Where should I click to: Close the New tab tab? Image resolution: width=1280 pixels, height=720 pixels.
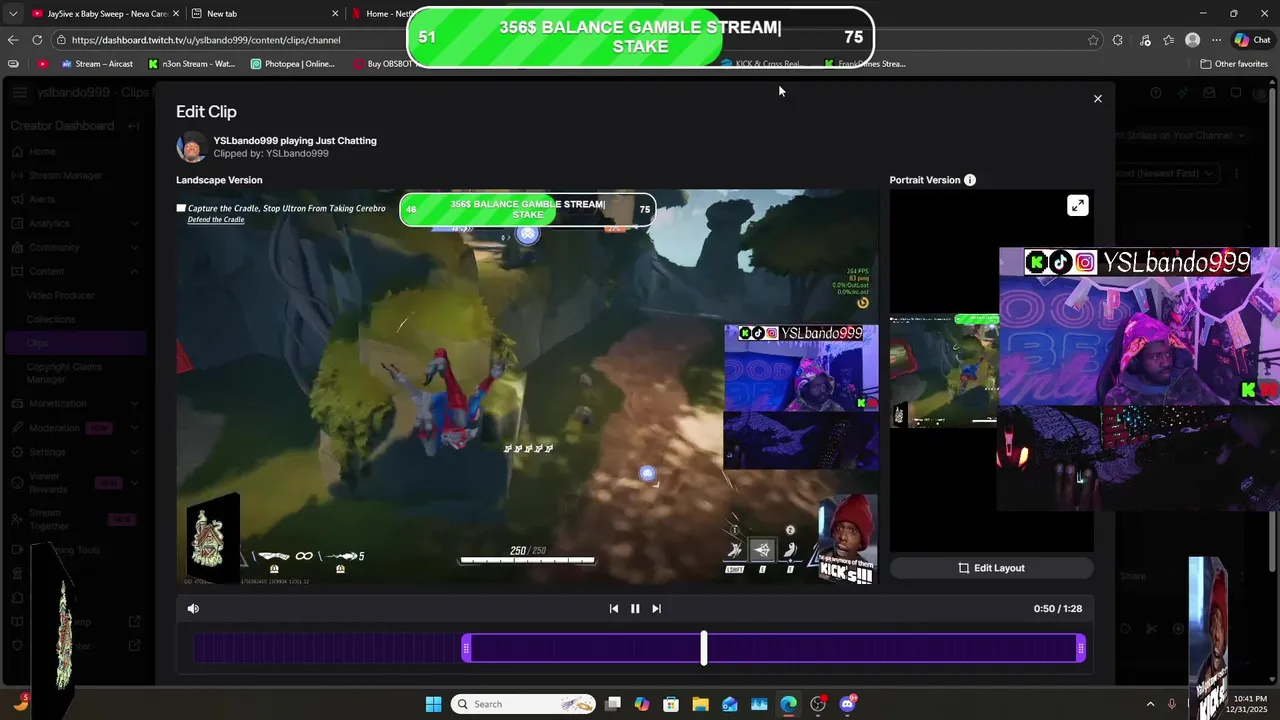coord(335,13)
